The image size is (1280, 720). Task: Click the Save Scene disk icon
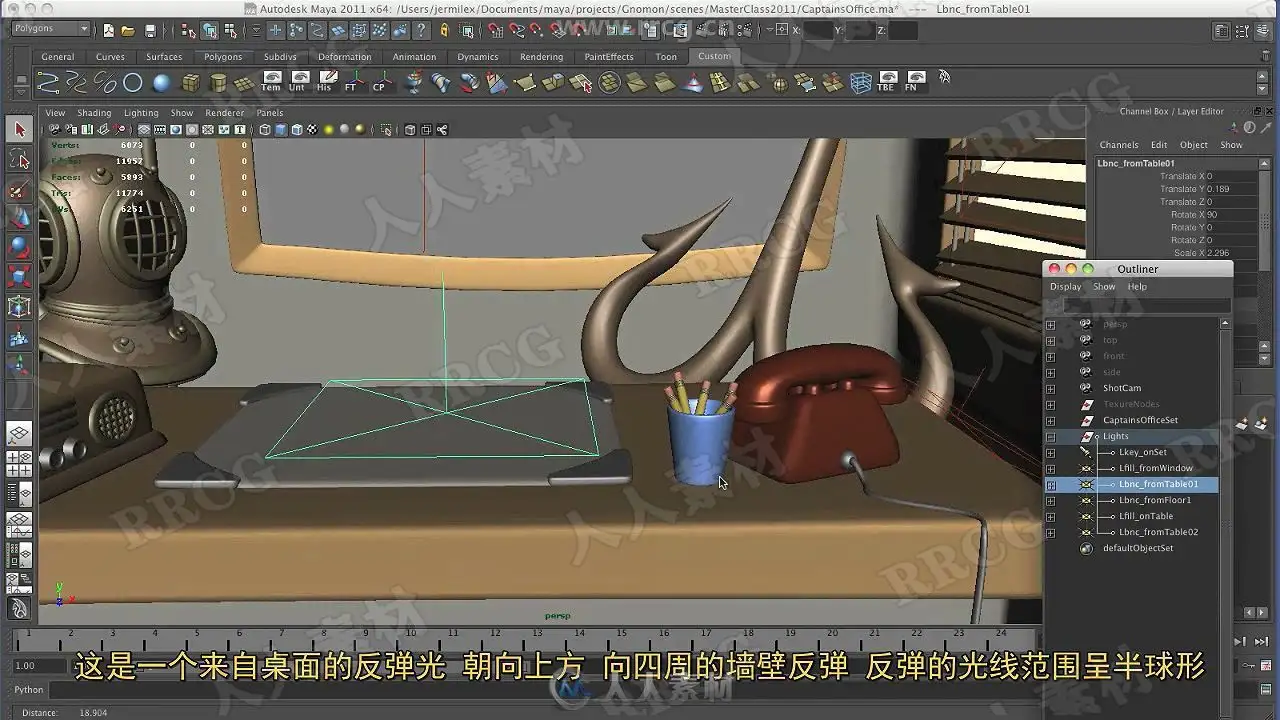click(150, 31)
